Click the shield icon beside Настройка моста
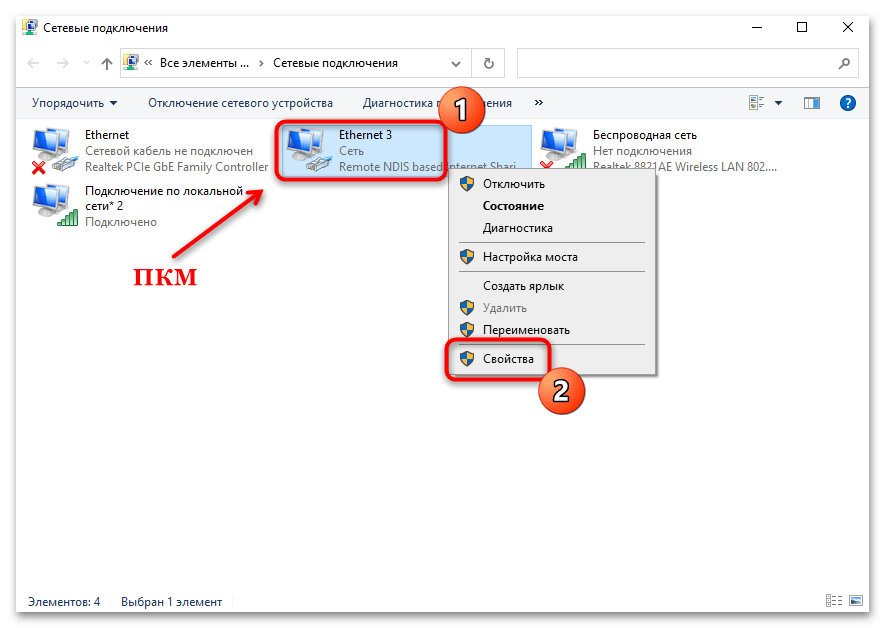Screen dimensions: 885x628 click(x=467, y=257)
